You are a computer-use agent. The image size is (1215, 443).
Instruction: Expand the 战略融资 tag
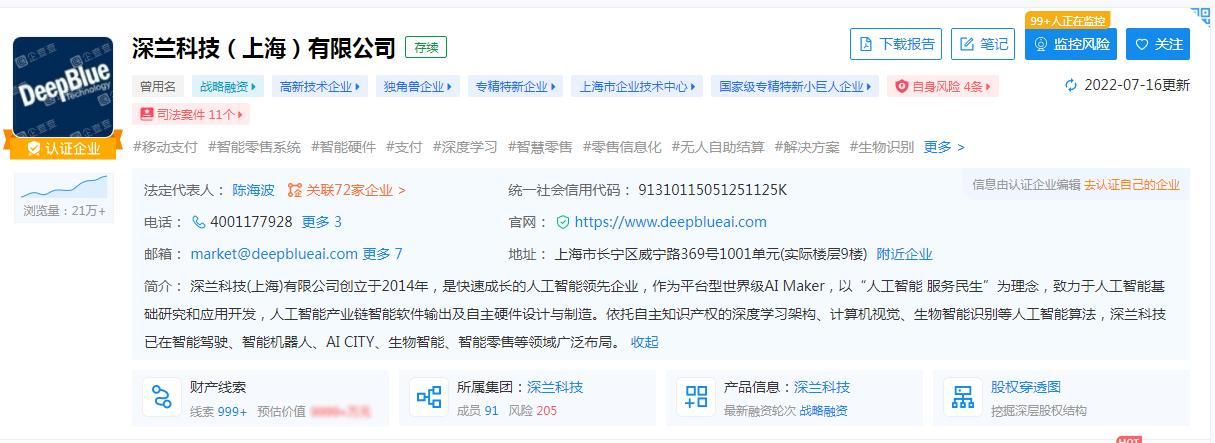tap(226, 86)
